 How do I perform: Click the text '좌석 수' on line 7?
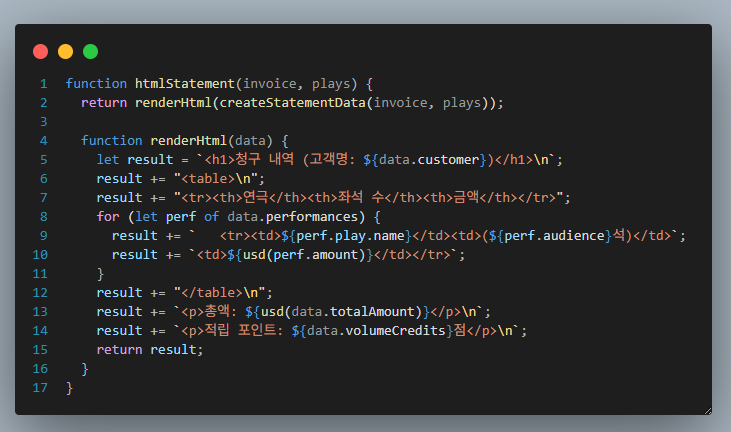coord(361,197)
